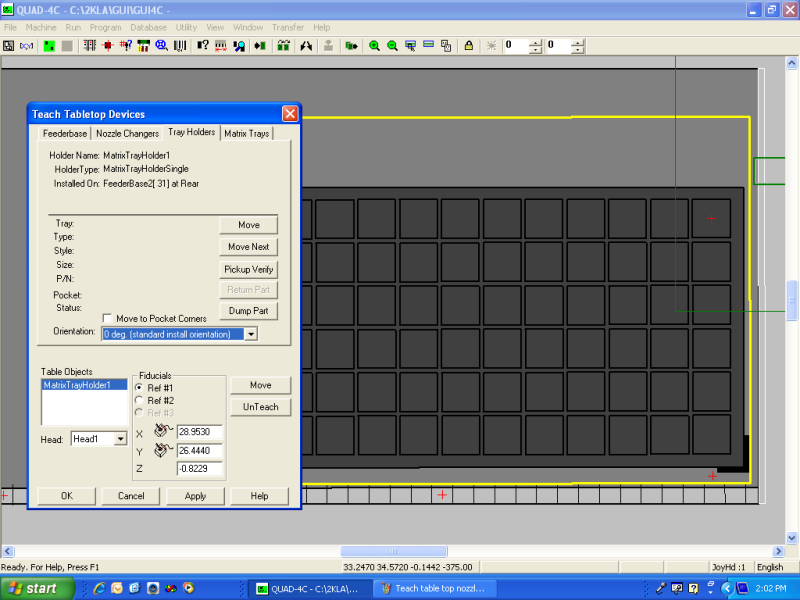
Task: Click the binoculars find toolbar icon
Action: 306,46
